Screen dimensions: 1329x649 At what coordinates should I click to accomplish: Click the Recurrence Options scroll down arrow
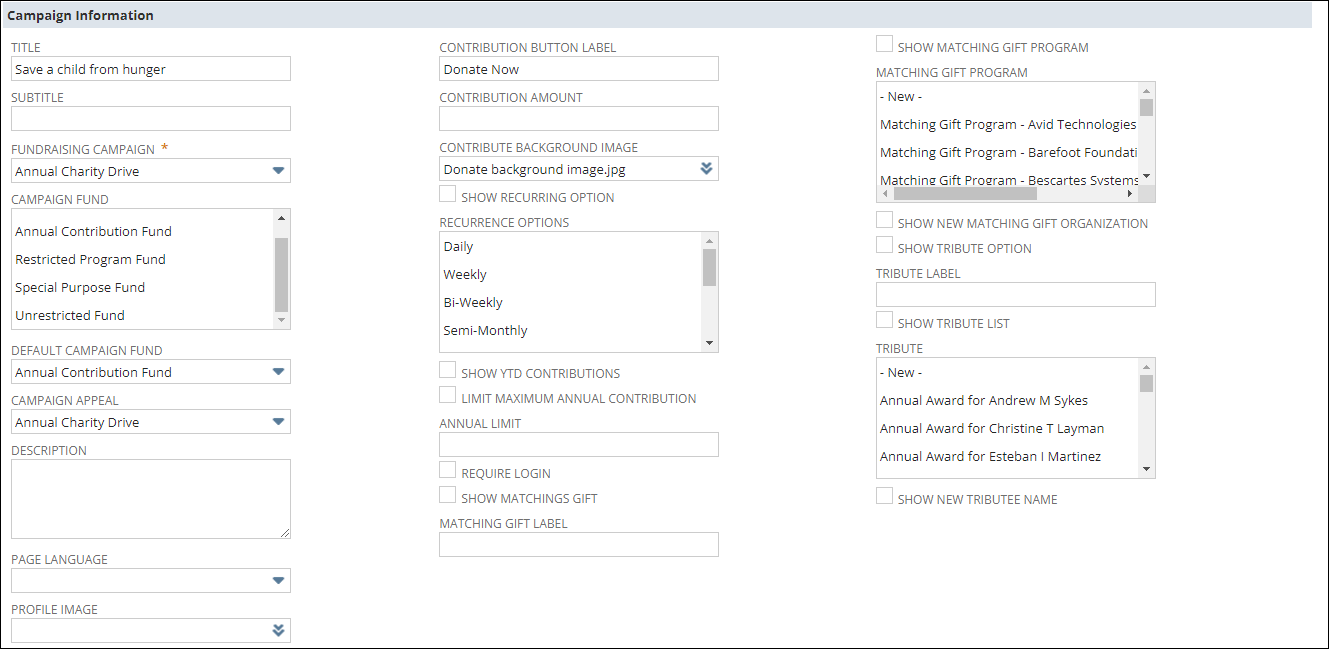click(710, 343)
